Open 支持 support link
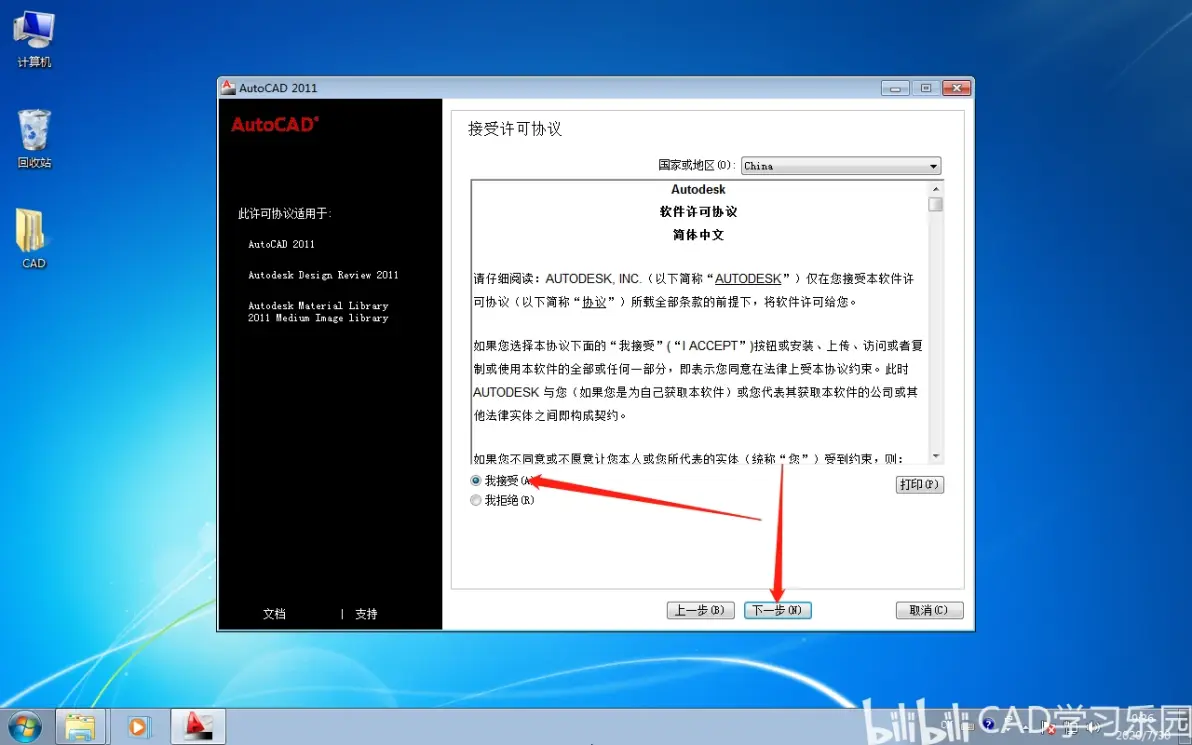 coord(366,613)
